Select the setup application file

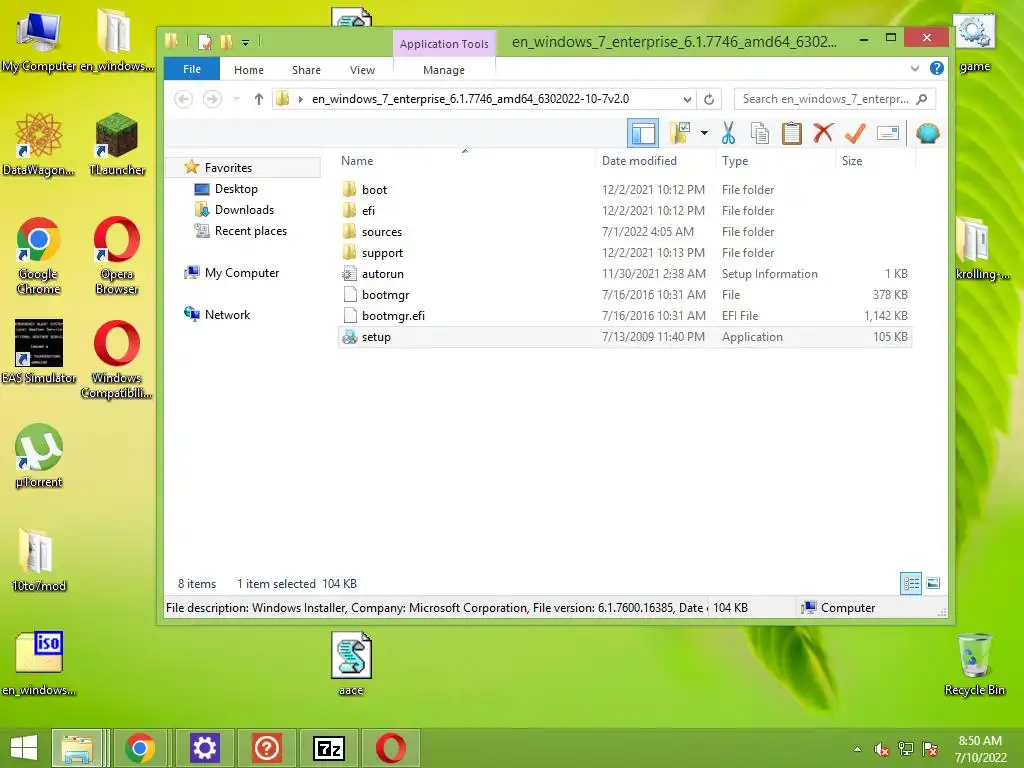tap(625, 337)
